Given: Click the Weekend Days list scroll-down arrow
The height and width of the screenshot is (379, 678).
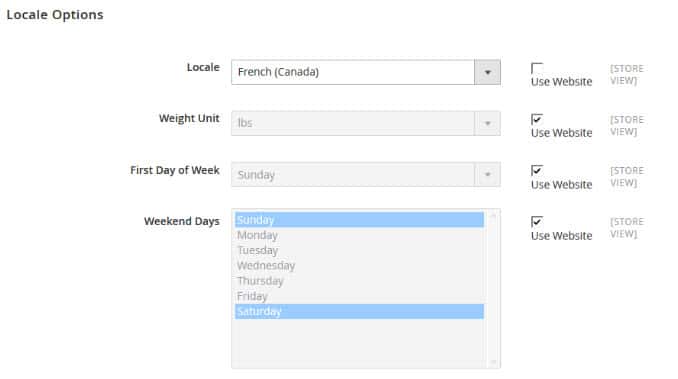Looking at the screenshot, I should point(493,362).
